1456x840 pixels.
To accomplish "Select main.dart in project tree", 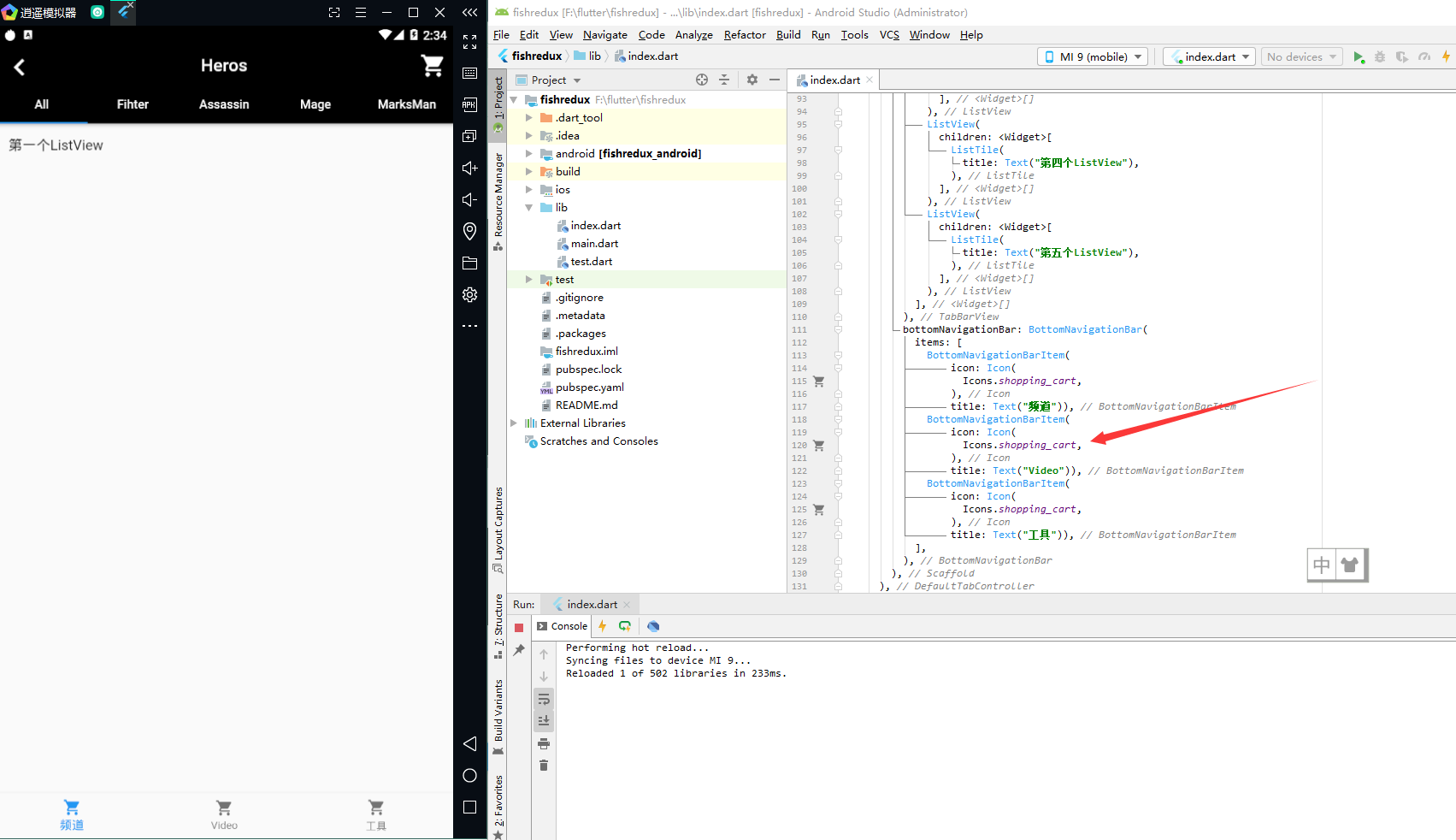I will pyautogui.click(x=594, y=244).
